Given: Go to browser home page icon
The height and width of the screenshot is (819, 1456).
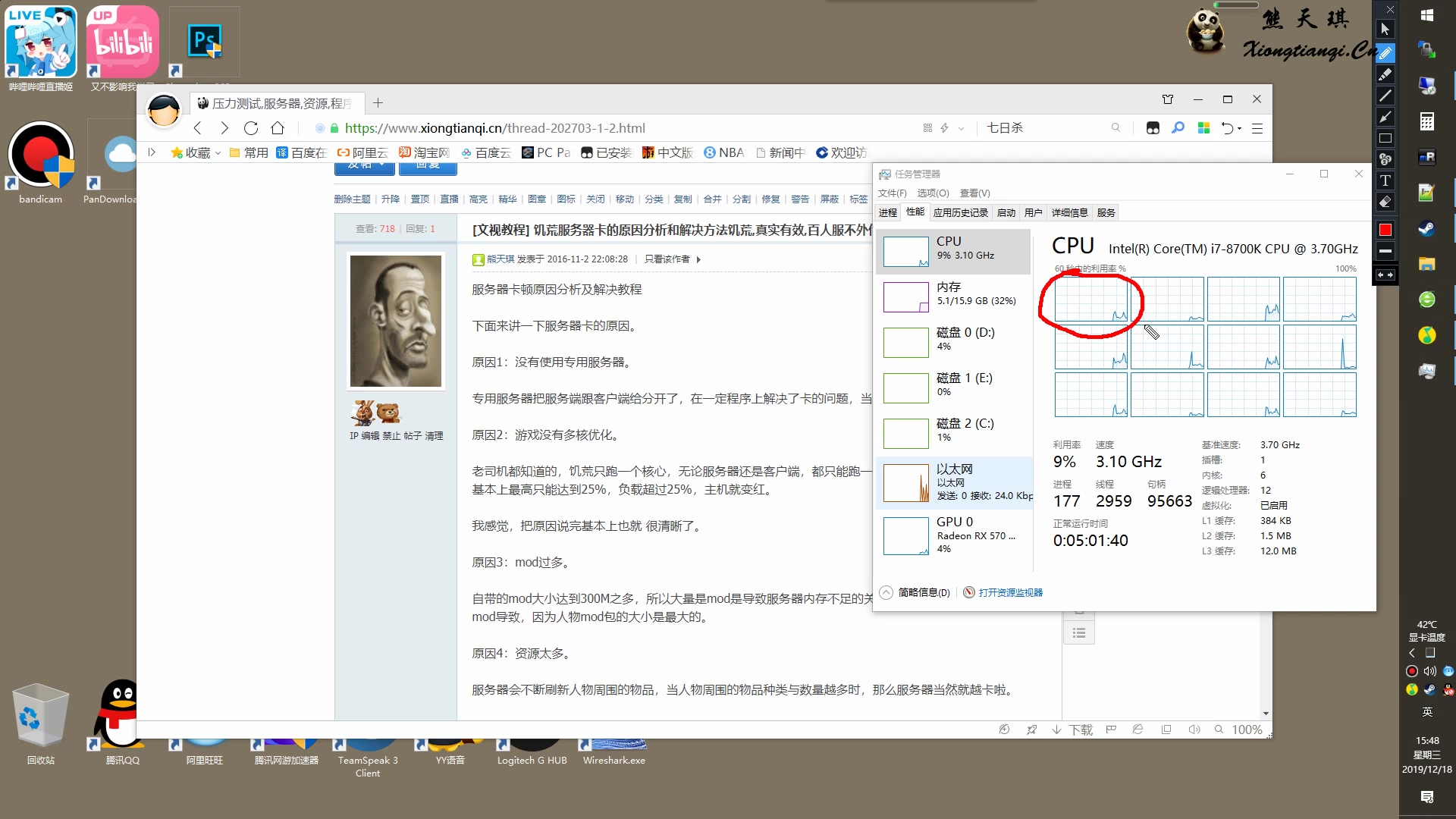Looking at the screenshot, I should point(278,128).
